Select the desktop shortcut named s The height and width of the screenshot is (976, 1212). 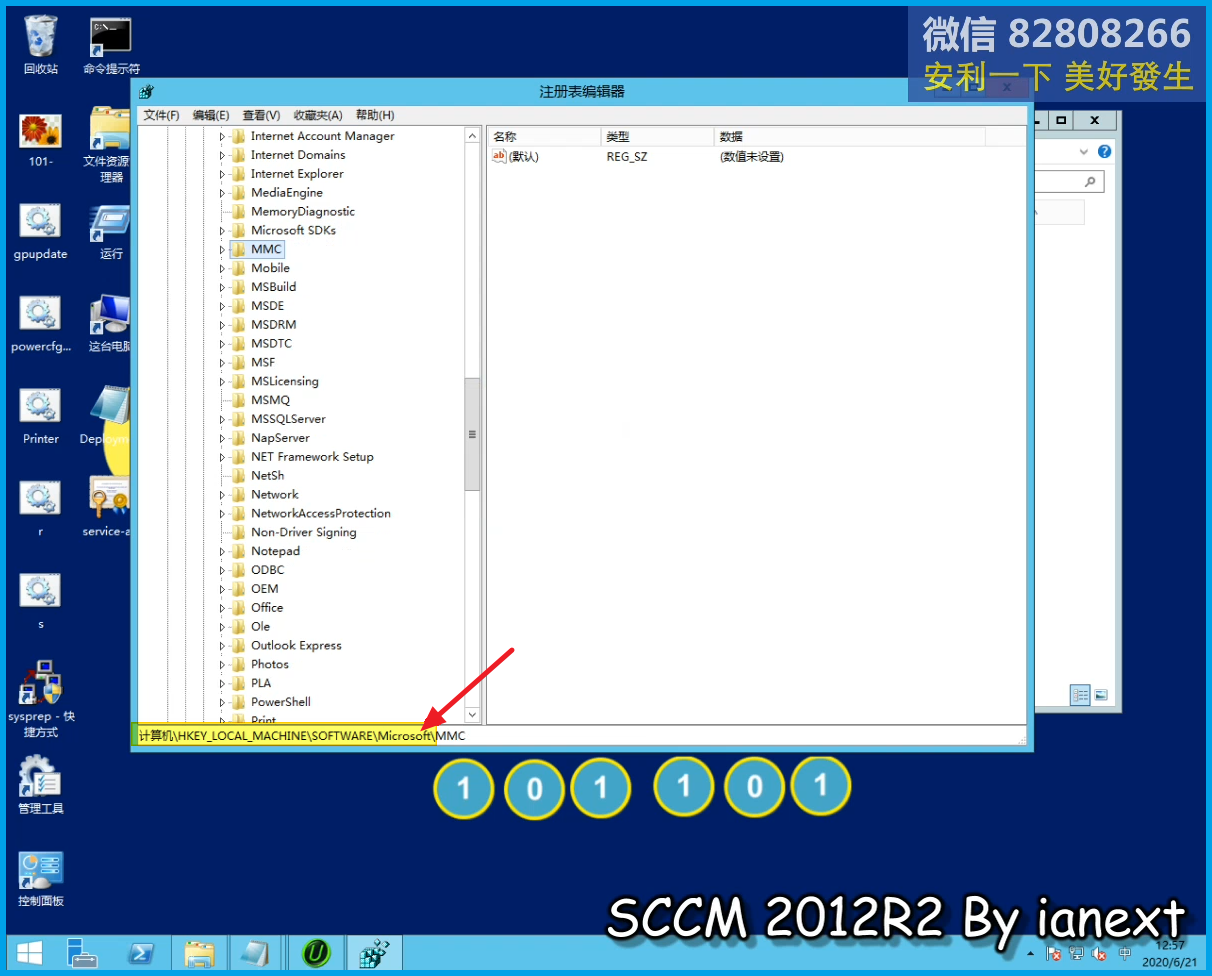(x=41, y=601)
